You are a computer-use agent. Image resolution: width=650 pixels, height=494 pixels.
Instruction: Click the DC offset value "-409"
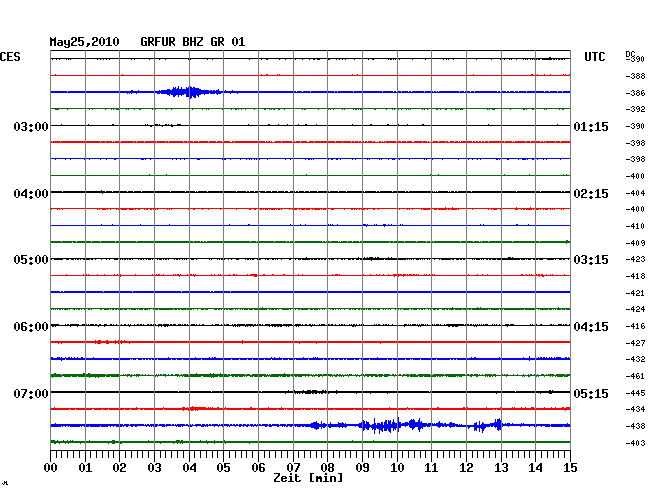point(635,243)
